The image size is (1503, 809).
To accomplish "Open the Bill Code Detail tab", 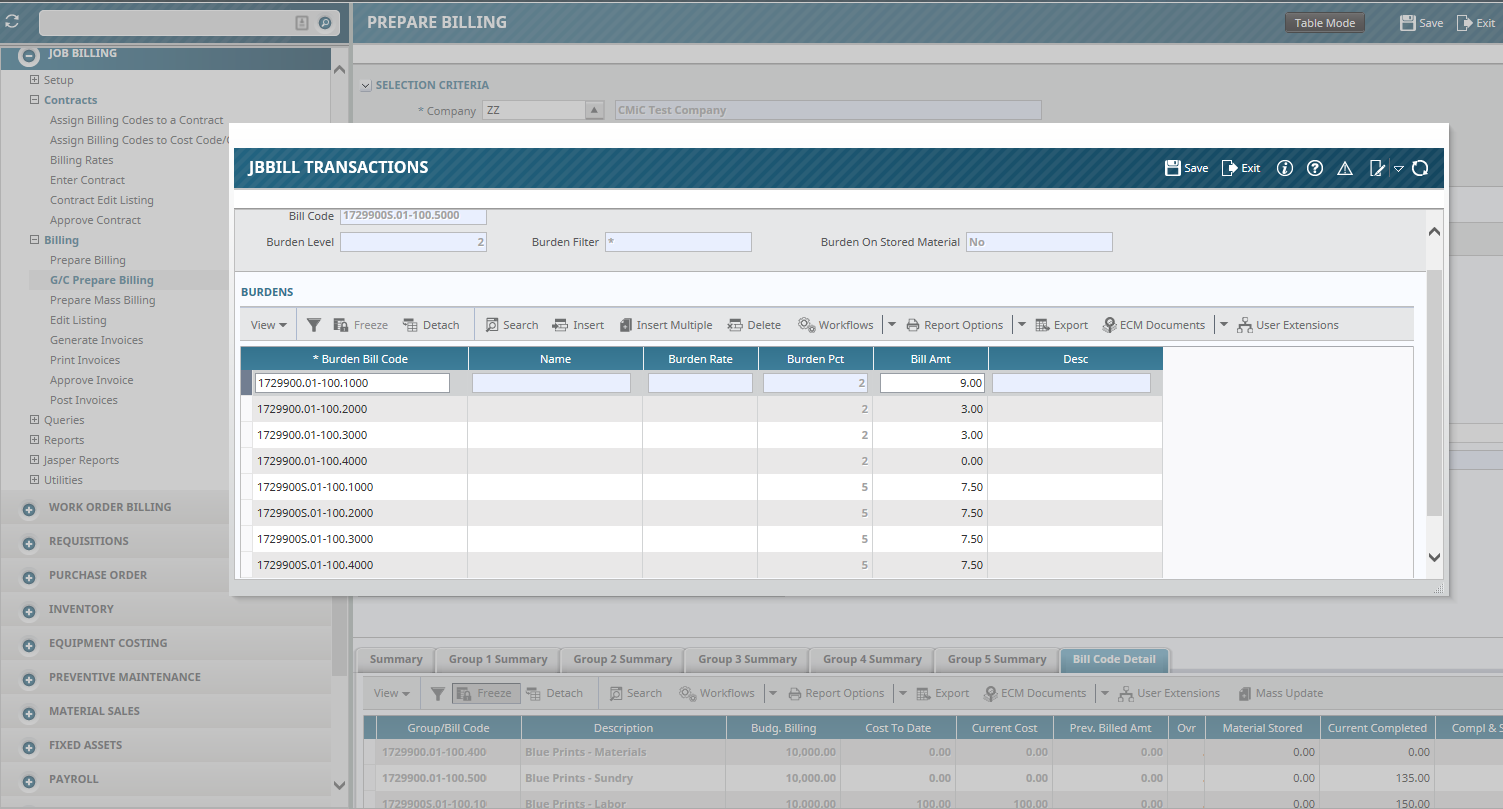I will point(1113,659).
